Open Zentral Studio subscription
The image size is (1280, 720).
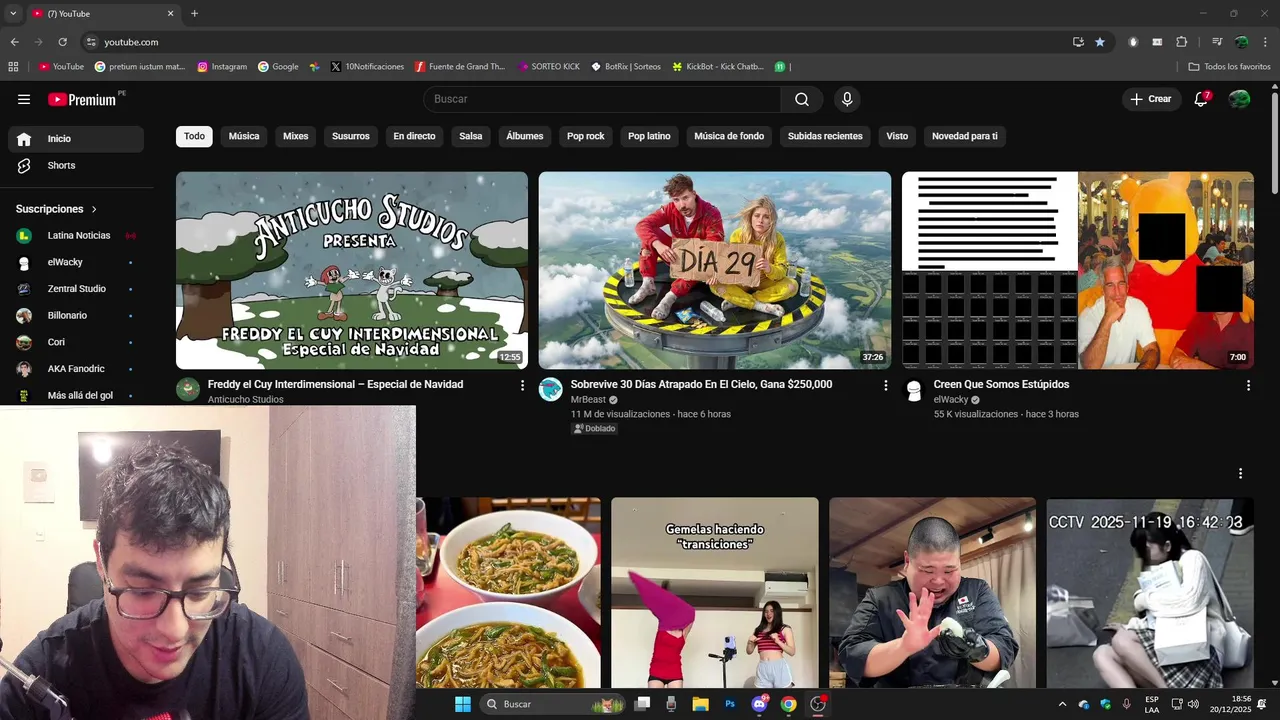coord(76,289)
